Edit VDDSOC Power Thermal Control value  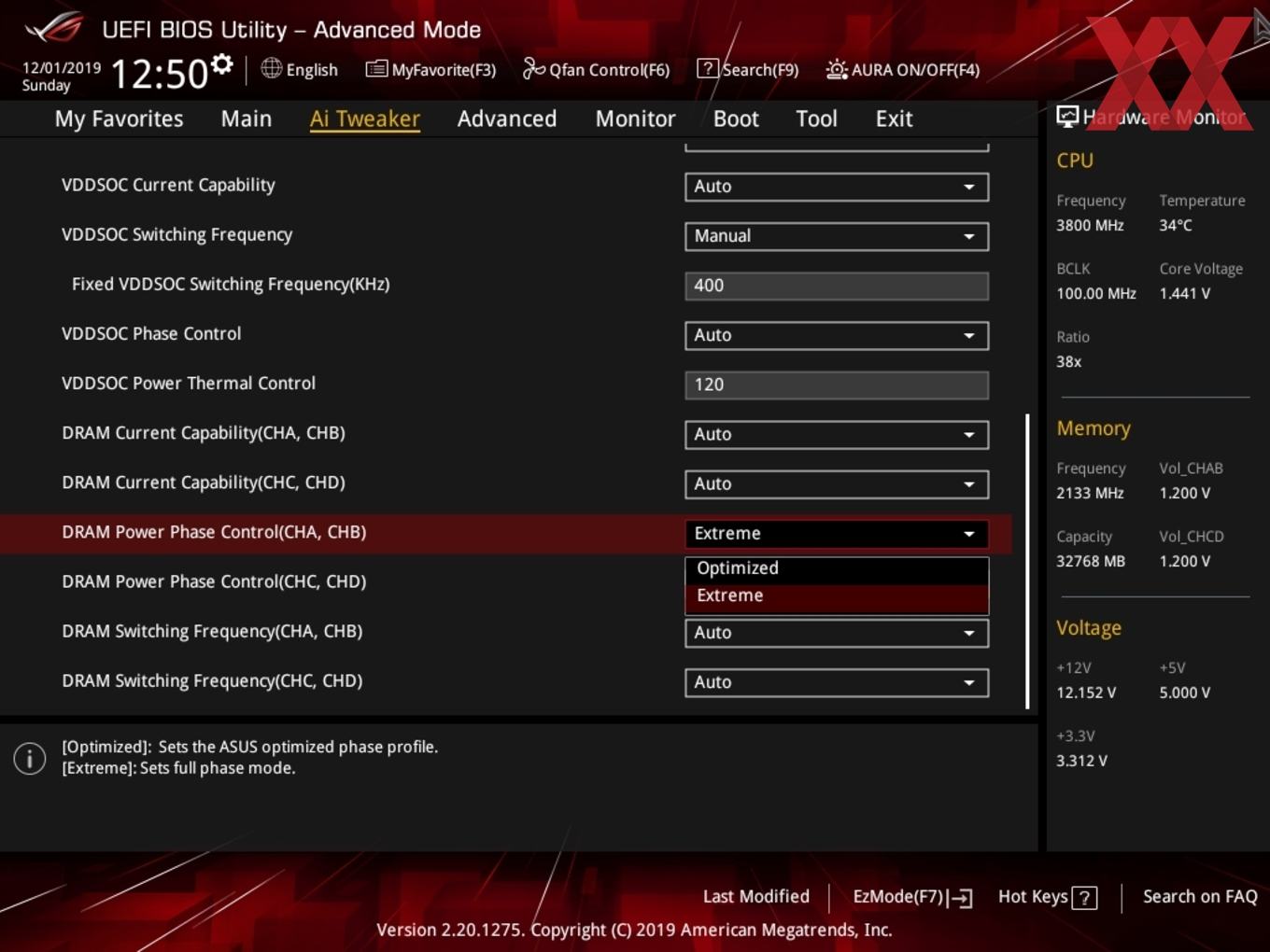837,385
